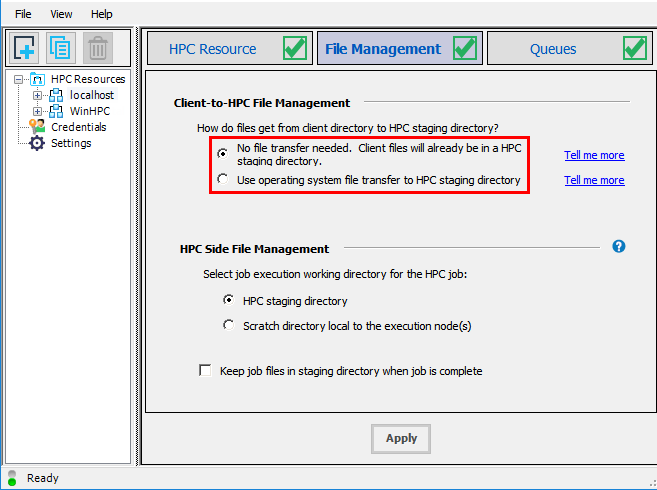Click the green checkmark on File Management tab
Viewport: 657px width, 490px height.
click(x=465, y=48)
